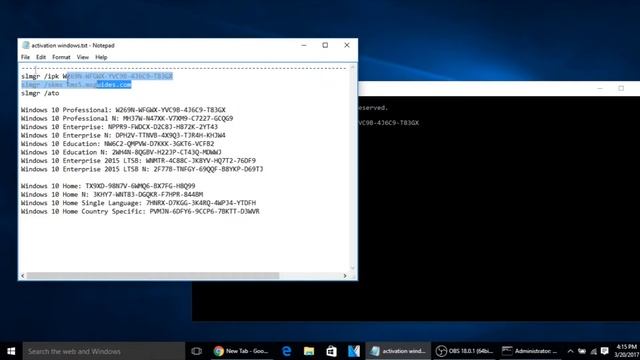This screenshot has height=360, width=640.
Task: Open the network tray icon
Action: (594, 351)
